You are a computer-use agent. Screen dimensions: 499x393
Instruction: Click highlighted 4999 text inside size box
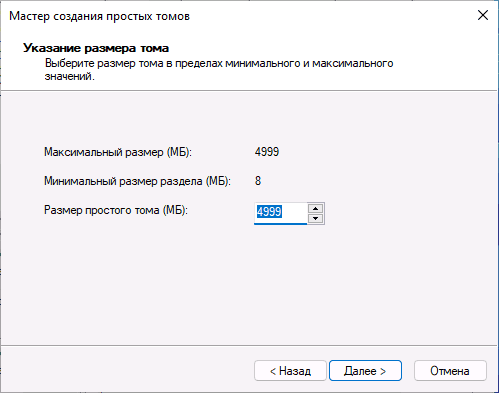(269, 212)
